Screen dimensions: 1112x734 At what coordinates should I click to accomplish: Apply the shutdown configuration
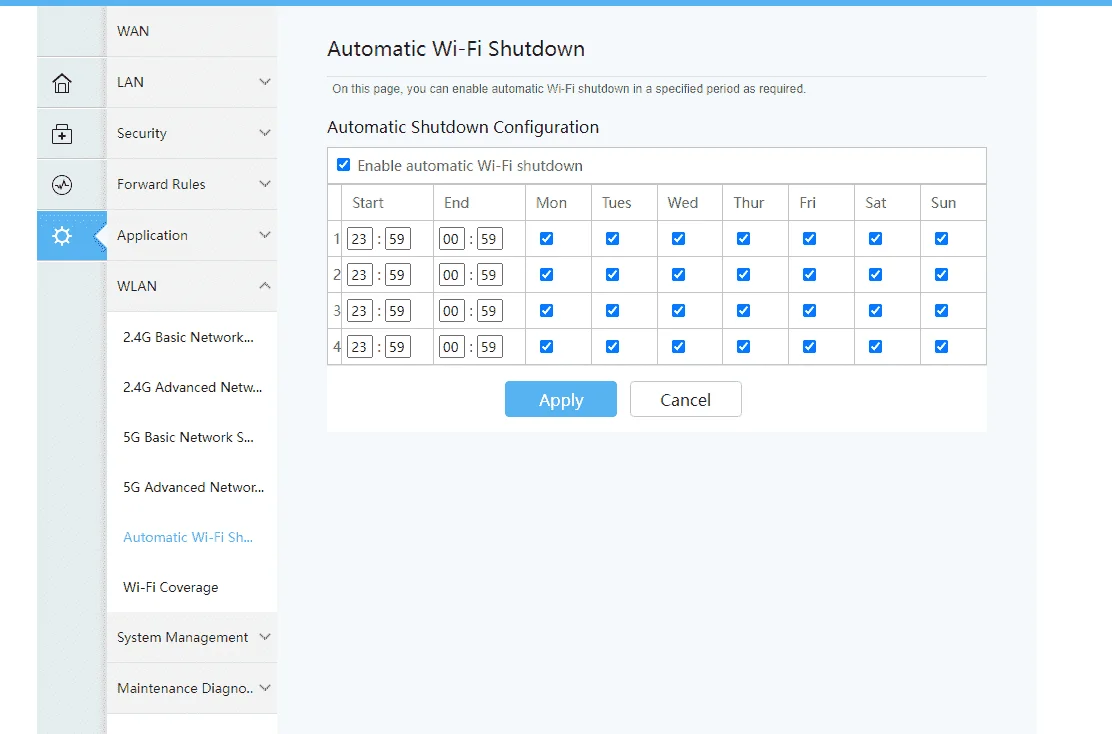561,399
